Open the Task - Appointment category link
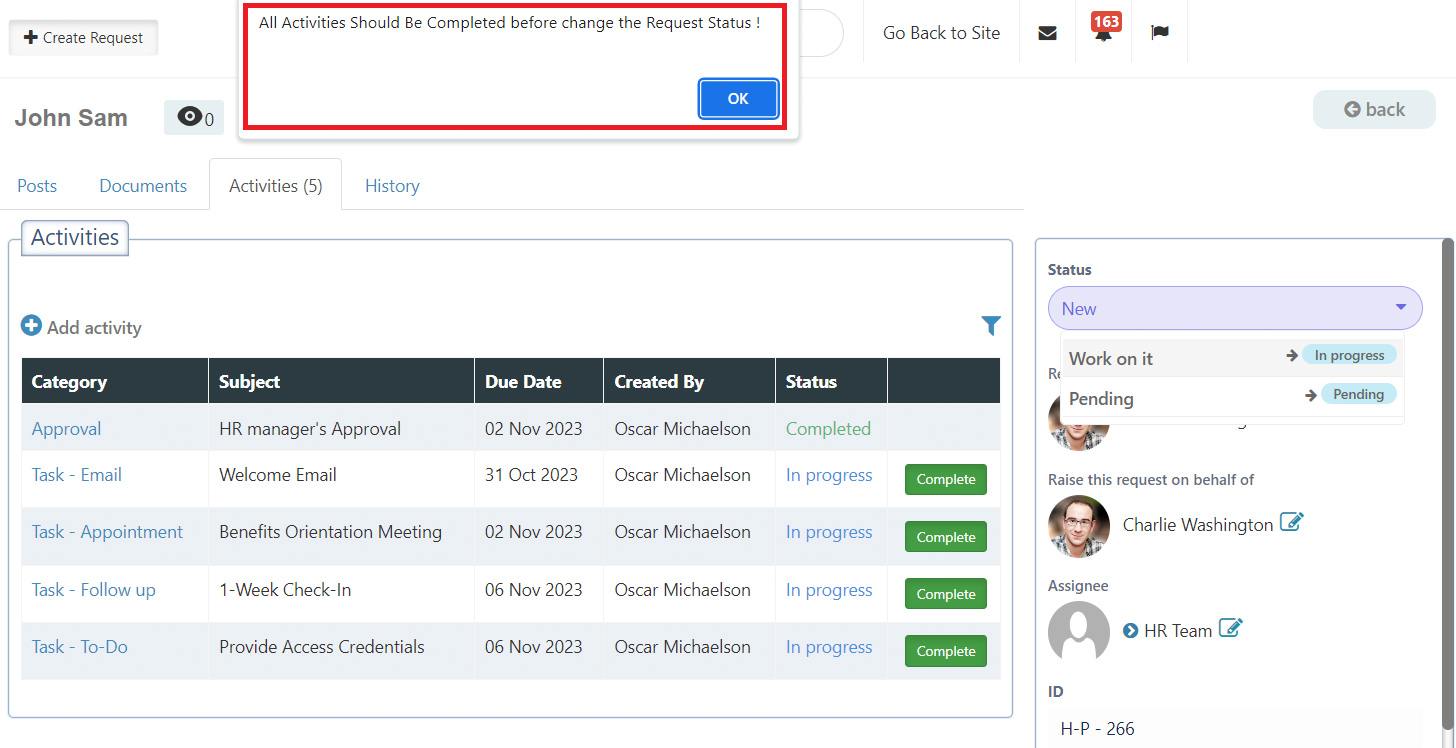 pos(107,532)
